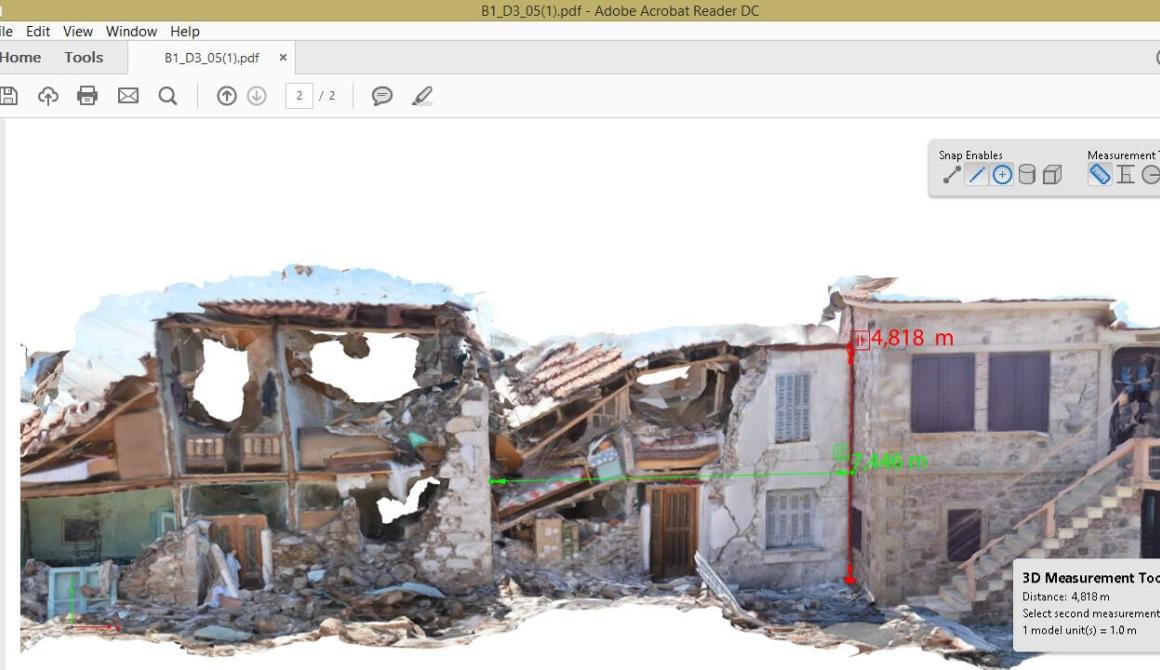Toggle snap to radial edges
The height and width of the screenshot is (670, 1160).
(1002, 175)
